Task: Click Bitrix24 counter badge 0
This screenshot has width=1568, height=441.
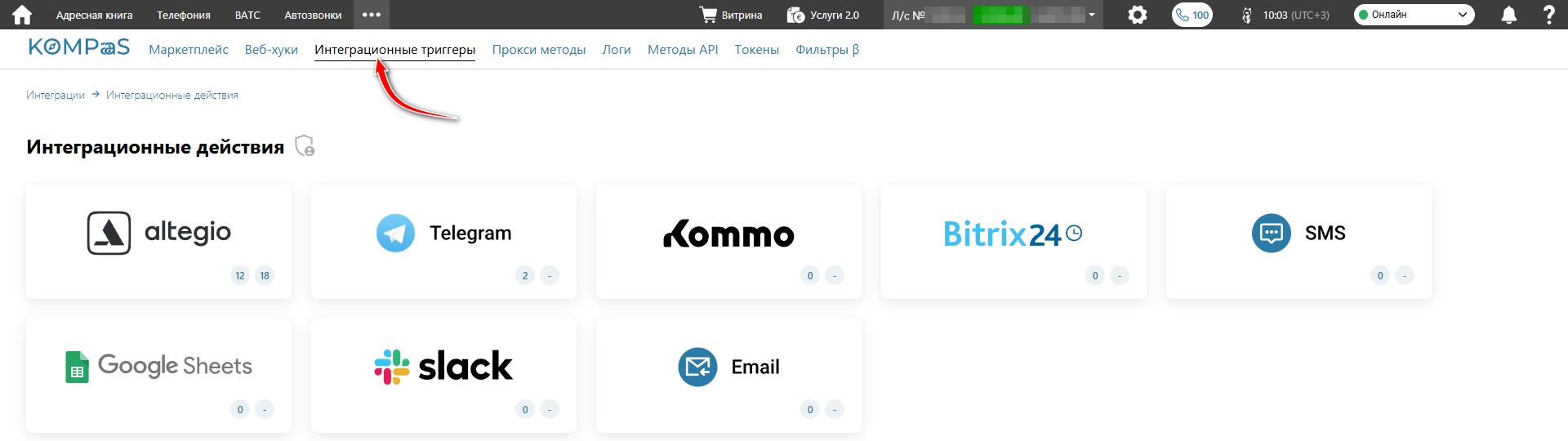Action: [x=1095, y=275]
